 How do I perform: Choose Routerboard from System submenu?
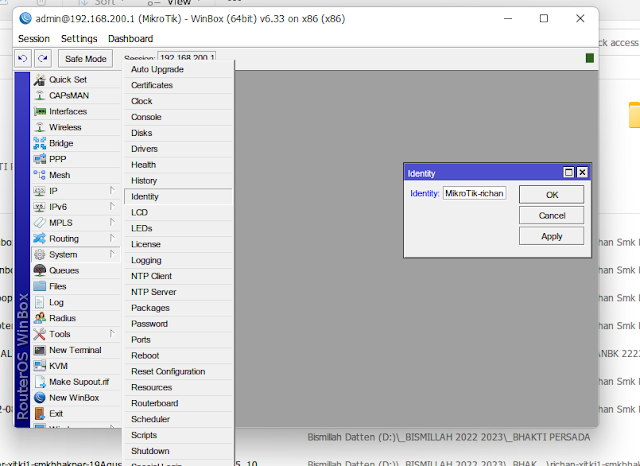[178, 404]
